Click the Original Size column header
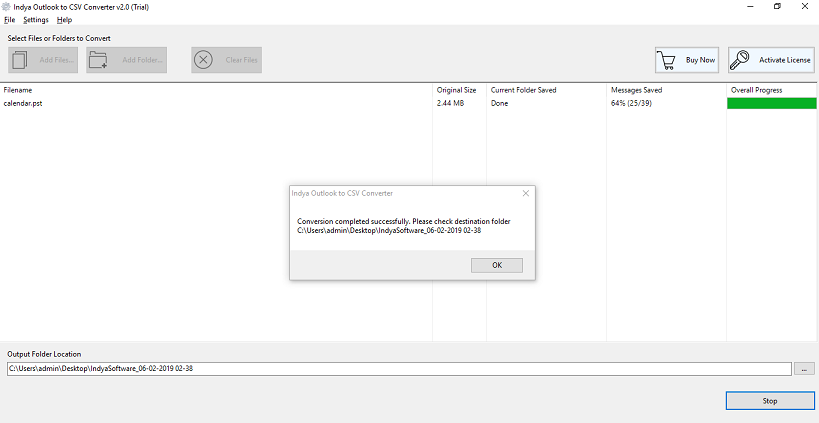The width and height of the screenshot is (819, 423). pyautogui.click(x=457, y=90)
